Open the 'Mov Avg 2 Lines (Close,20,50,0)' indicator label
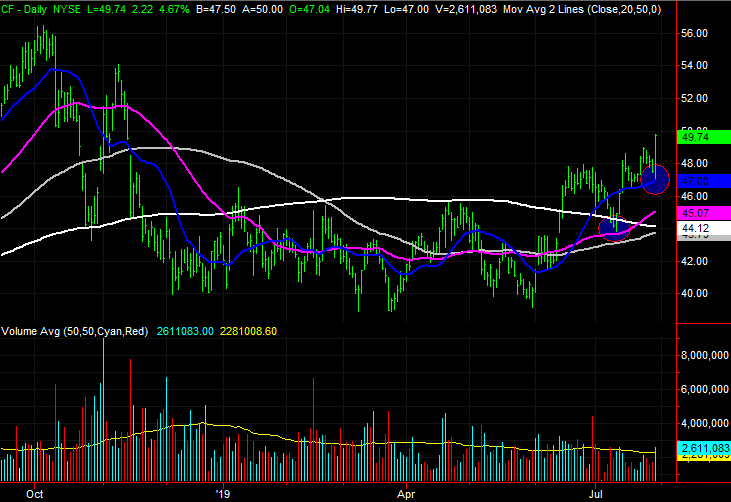Viewport: 731px width, 502px height. 582,9
